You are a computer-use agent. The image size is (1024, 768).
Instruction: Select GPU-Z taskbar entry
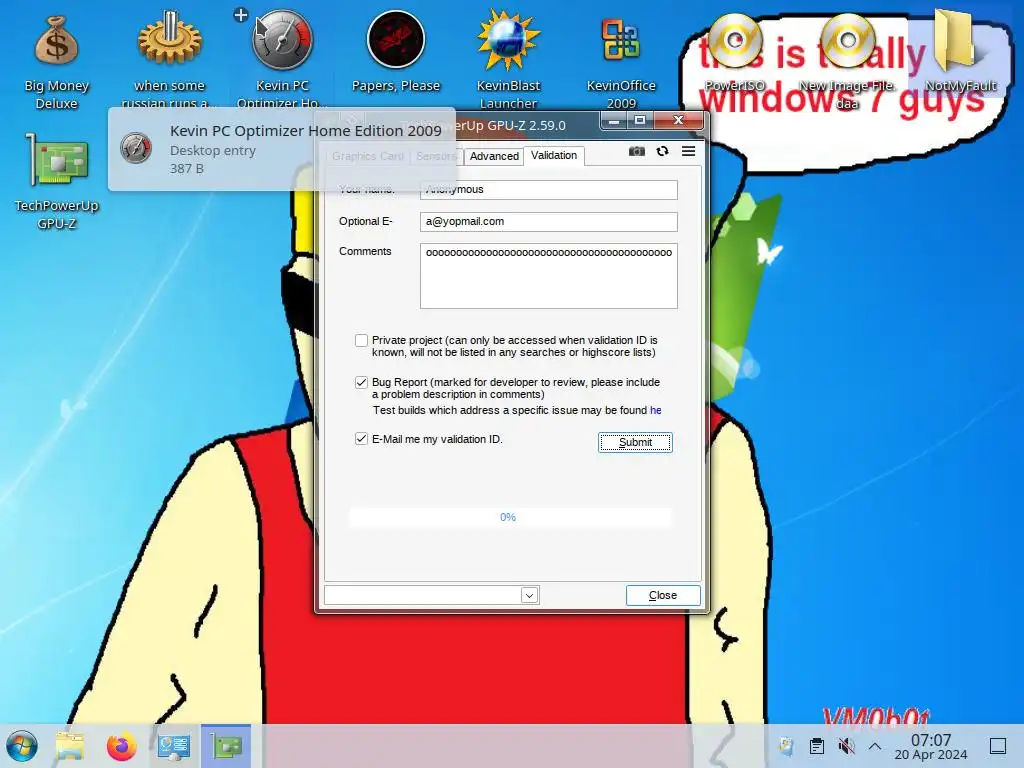(226, 746)
